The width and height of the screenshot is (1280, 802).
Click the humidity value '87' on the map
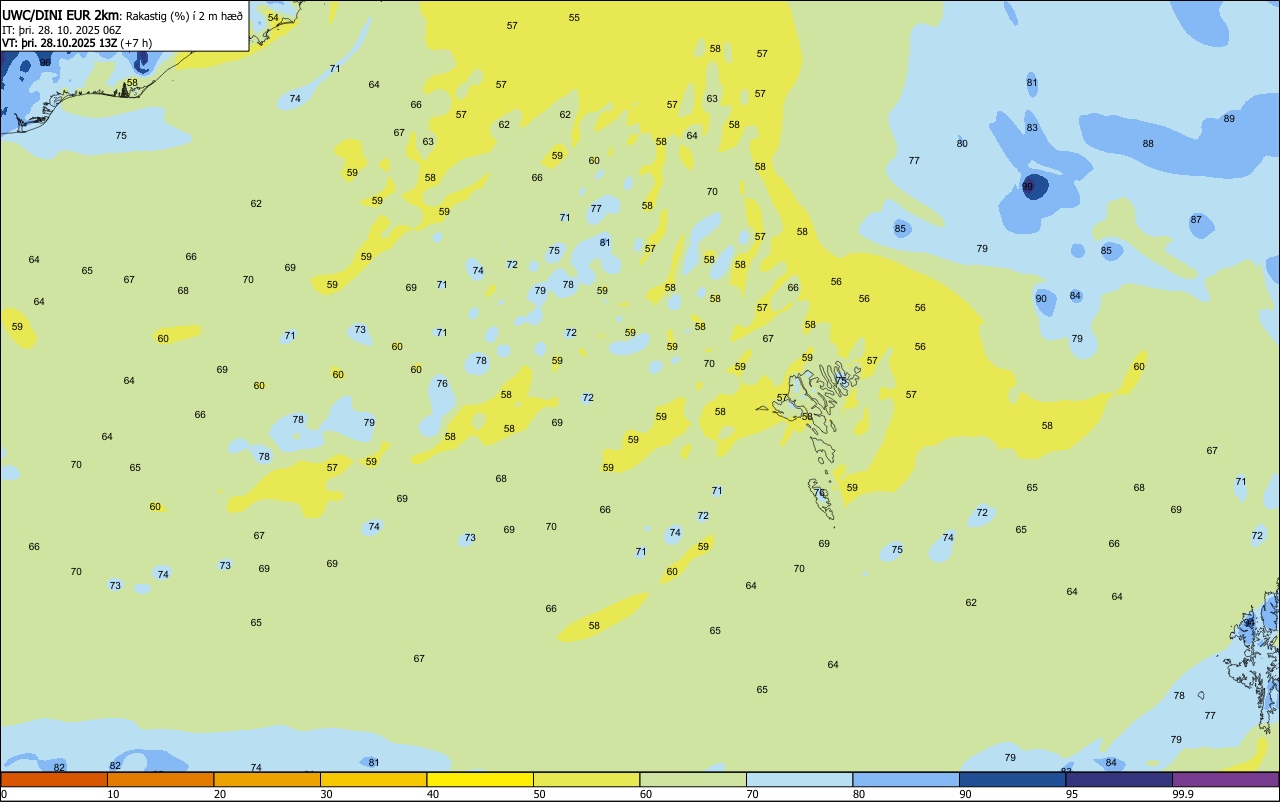click(1196, 220)
